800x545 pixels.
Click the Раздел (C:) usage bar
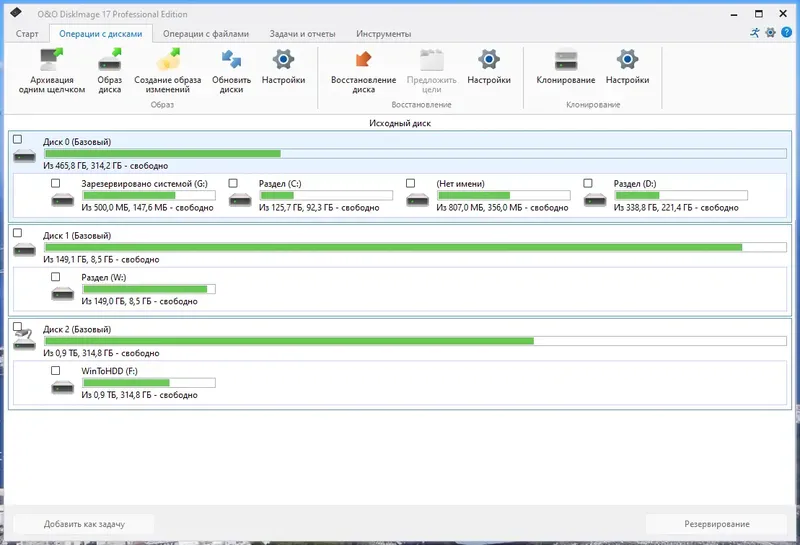pyautogui.click(x=327, y=195)
